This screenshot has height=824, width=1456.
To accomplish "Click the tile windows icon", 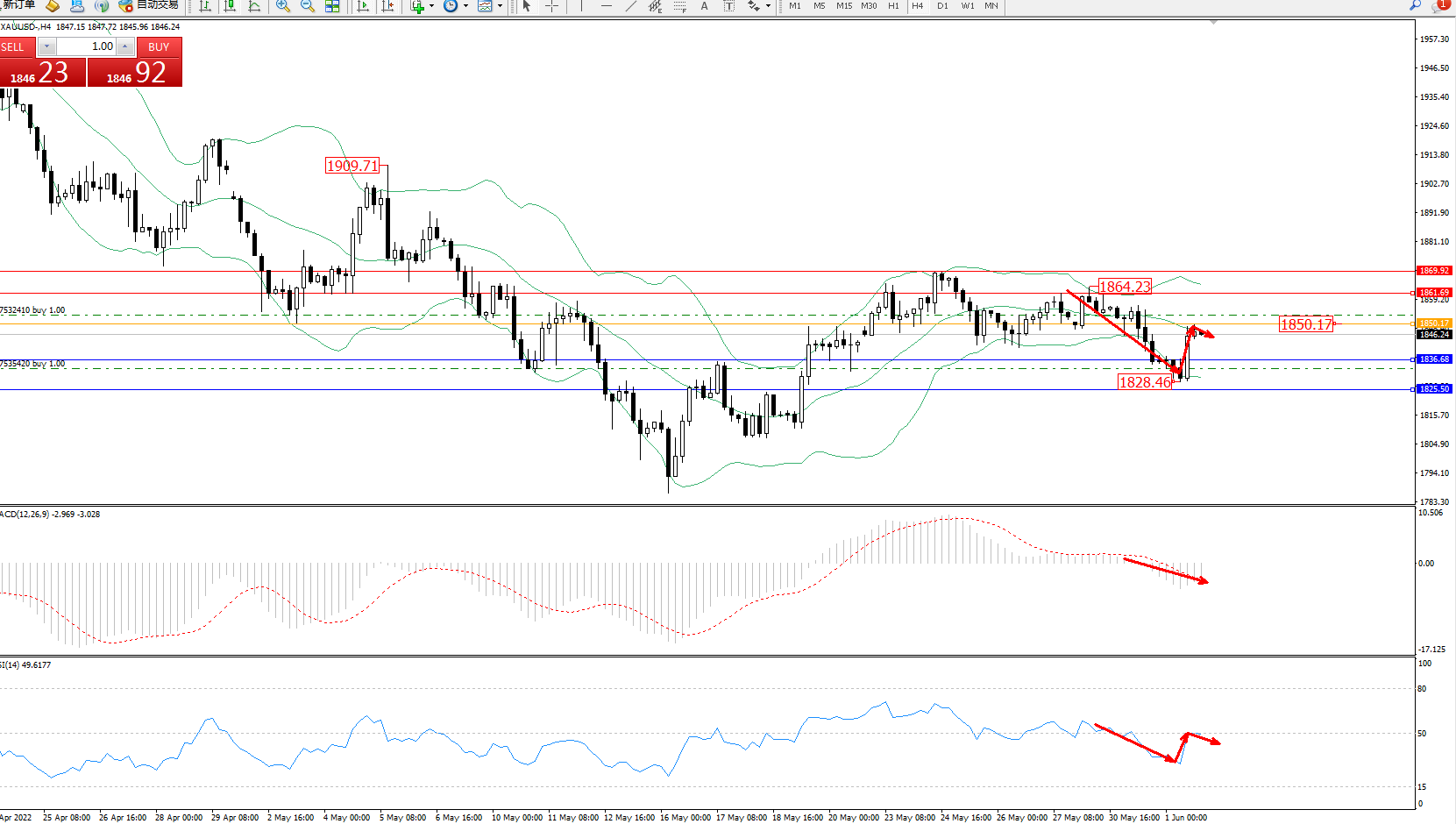I will (332, 6).
